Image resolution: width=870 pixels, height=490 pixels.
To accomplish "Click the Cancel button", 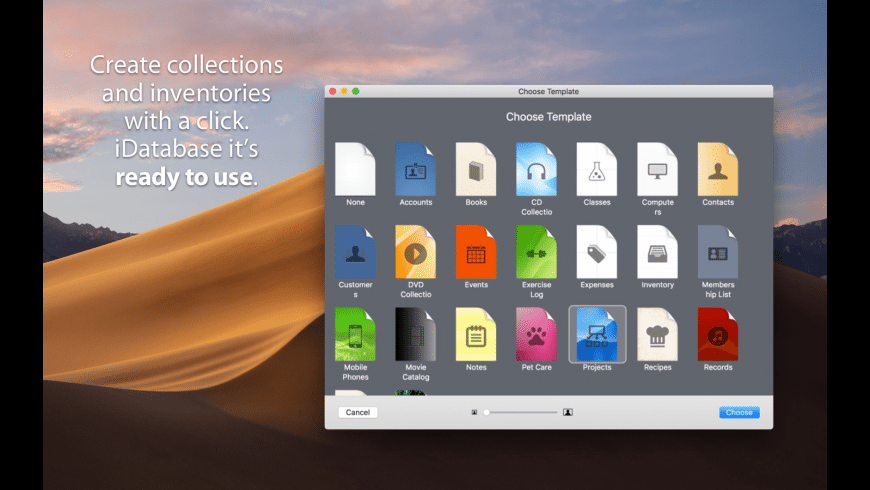I will click(358, 412).
